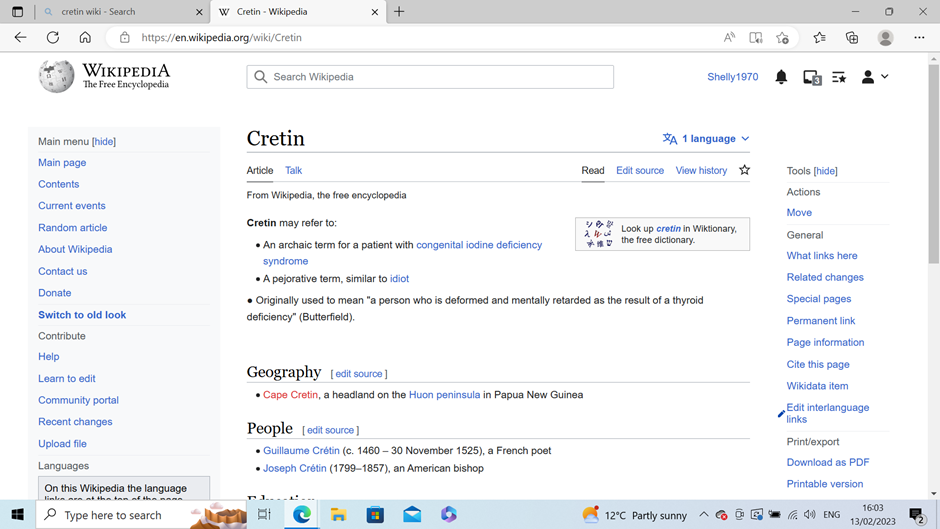Open browser settings ellipsis menu
This screenshot has height=529, width=940.
pyautogui.click(x=919, y=38)
